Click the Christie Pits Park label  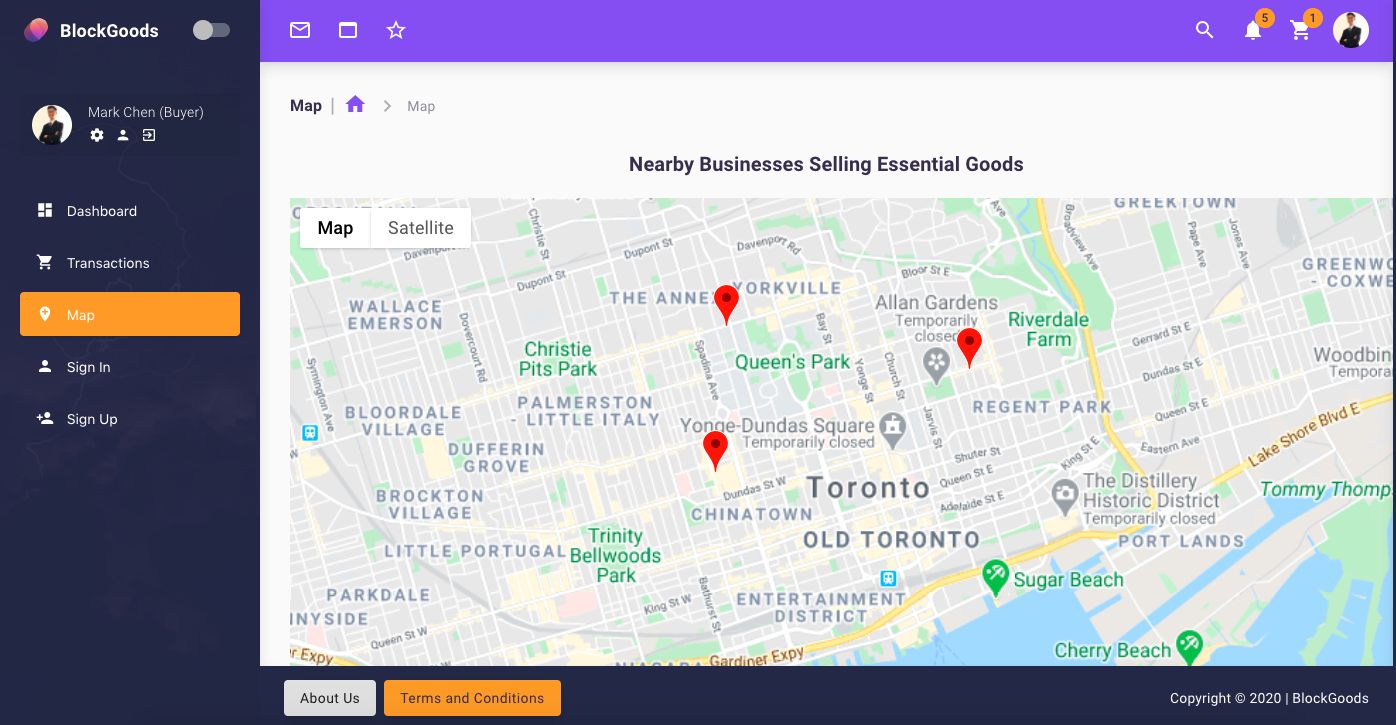558,359
